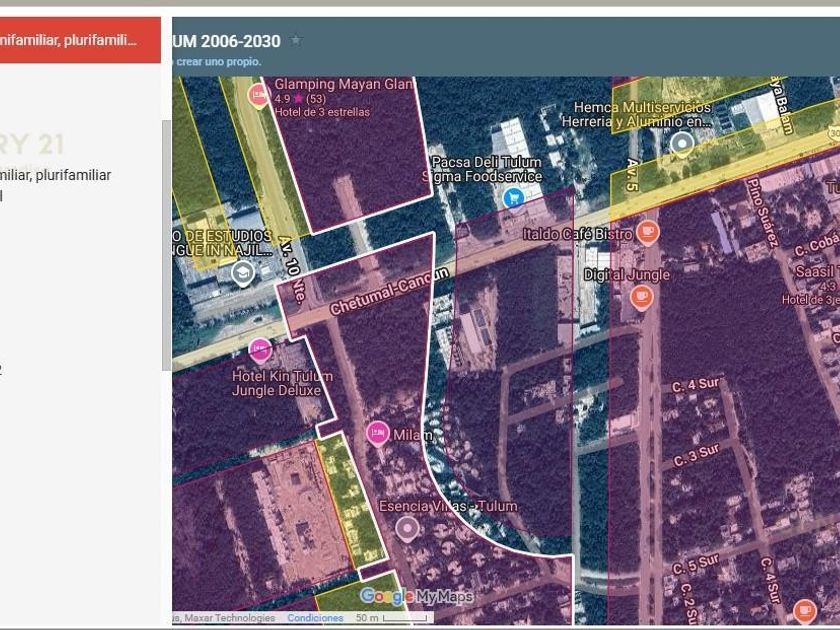Screen dimensions: 840x630
Task: Select the Hemca Multiservicios location pin
Action: [682, 145]
